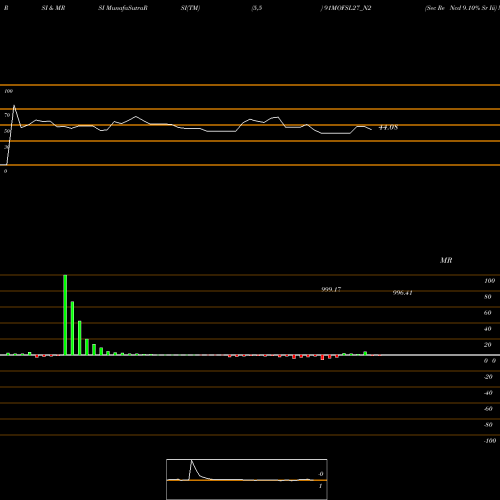Click the MR axis label 80
Image resolution: width=500 pixels, height=500 pixels.
(x=487, y=297)
